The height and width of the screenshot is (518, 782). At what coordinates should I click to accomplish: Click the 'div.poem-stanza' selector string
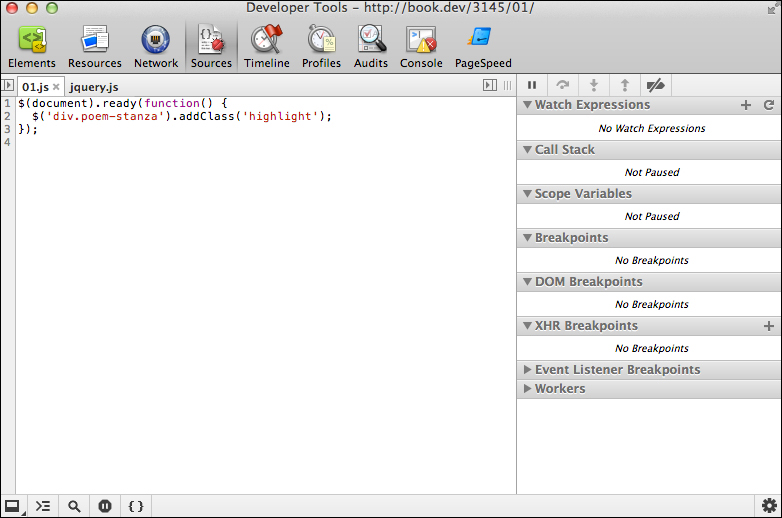105,116
